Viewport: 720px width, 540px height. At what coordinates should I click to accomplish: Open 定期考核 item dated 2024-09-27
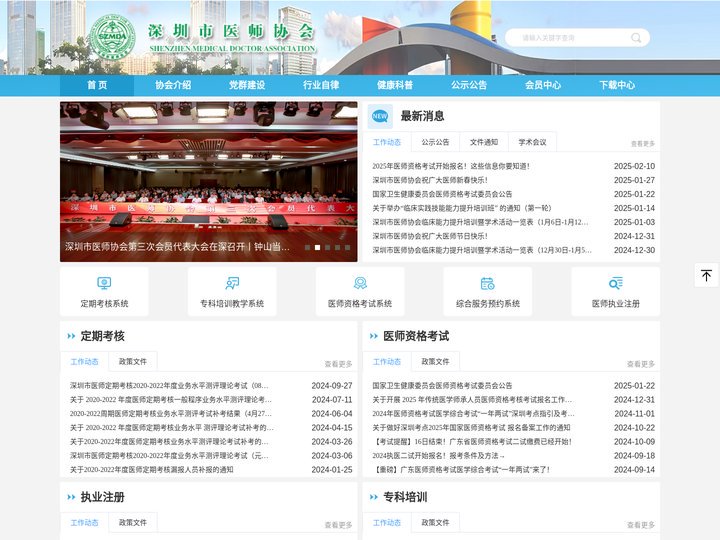[x=169, y=386]
